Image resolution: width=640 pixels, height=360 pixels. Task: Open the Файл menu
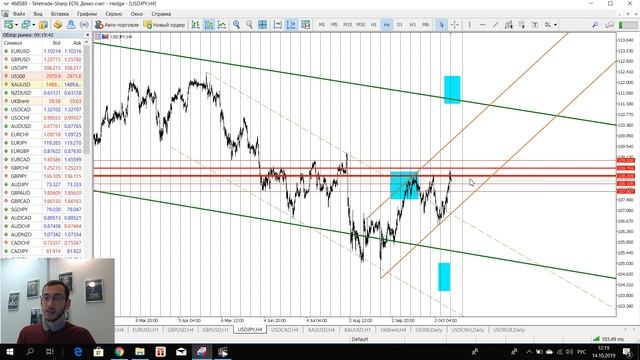tap(19, 14)
